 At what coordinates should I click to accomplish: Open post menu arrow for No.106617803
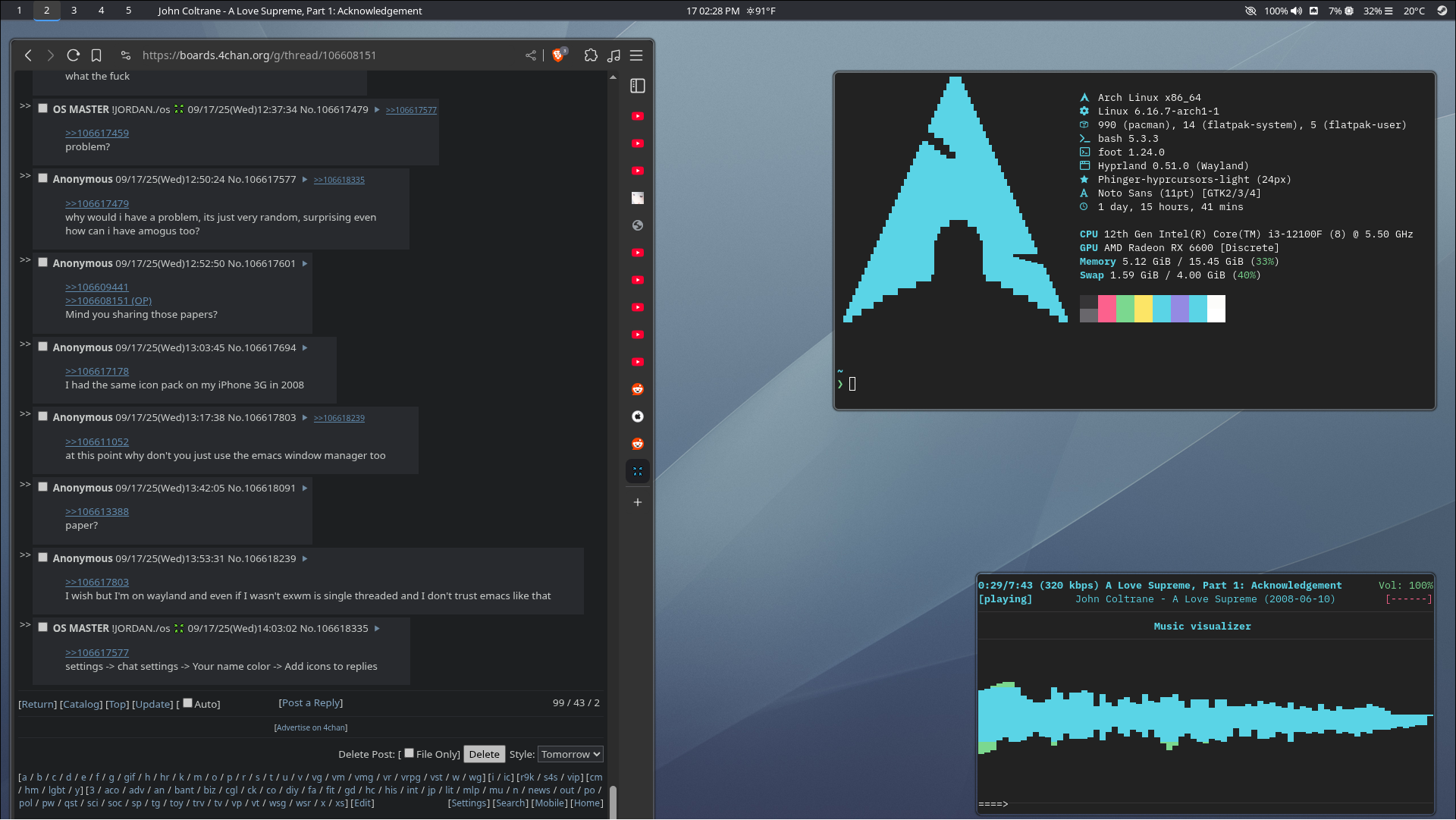click(x=305, y=418)
